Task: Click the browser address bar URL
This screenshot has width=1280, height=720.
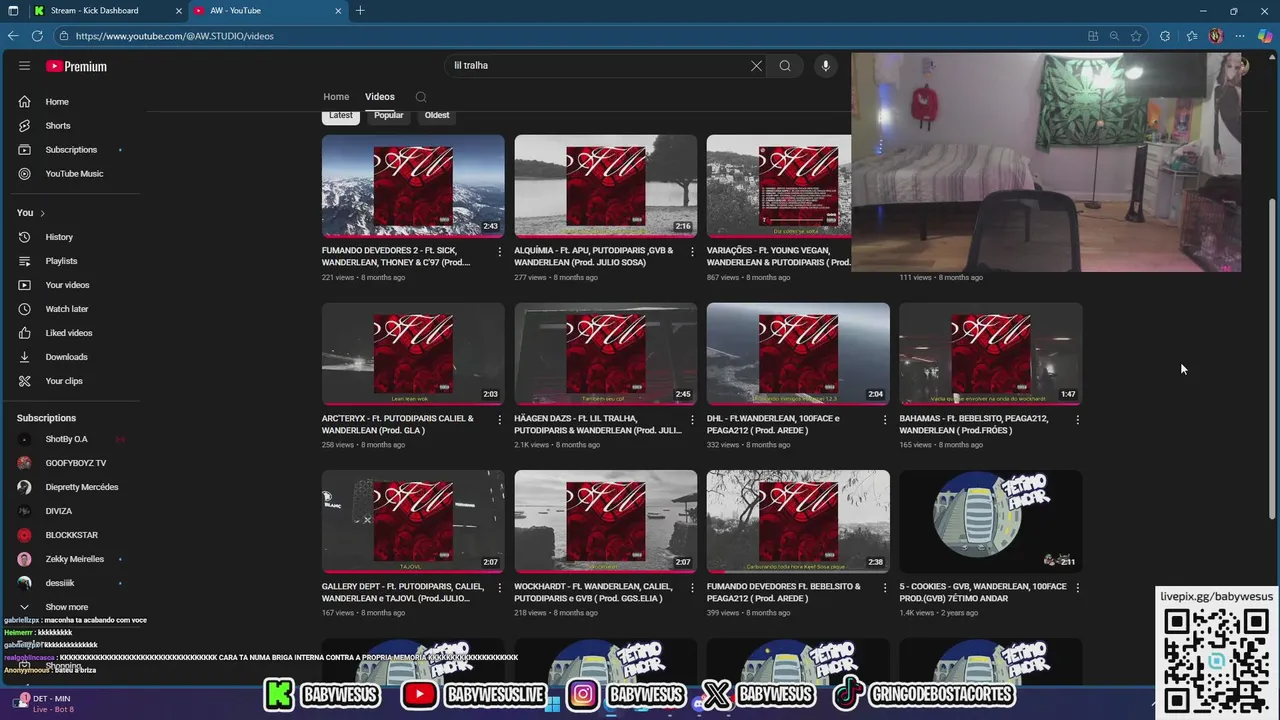Action: tap(174, 36)
